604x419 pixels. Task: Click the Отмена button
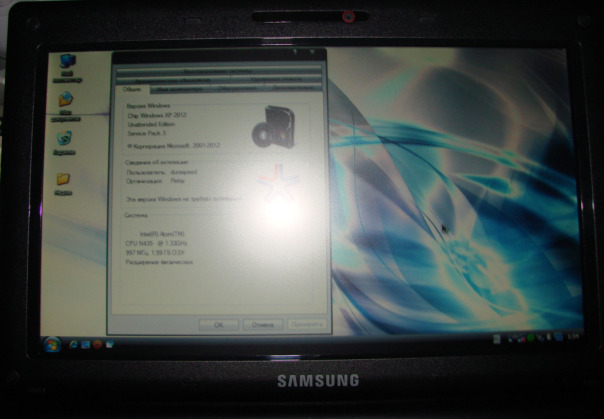(263, 325)
